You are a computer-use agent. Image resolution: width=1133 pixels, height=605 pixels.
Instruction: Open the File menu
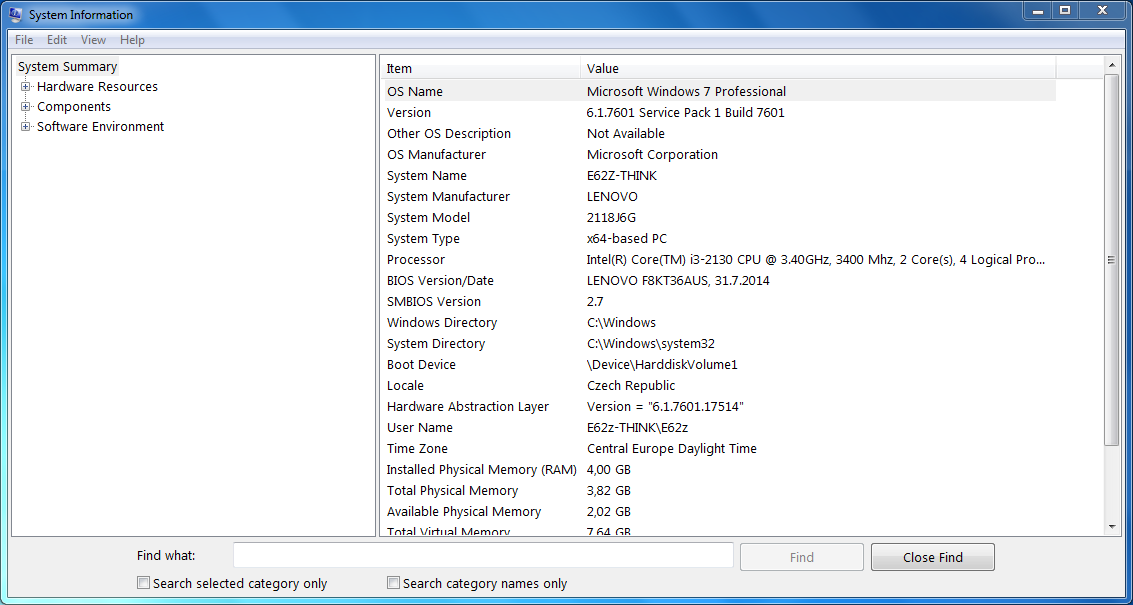pos(24,40)
